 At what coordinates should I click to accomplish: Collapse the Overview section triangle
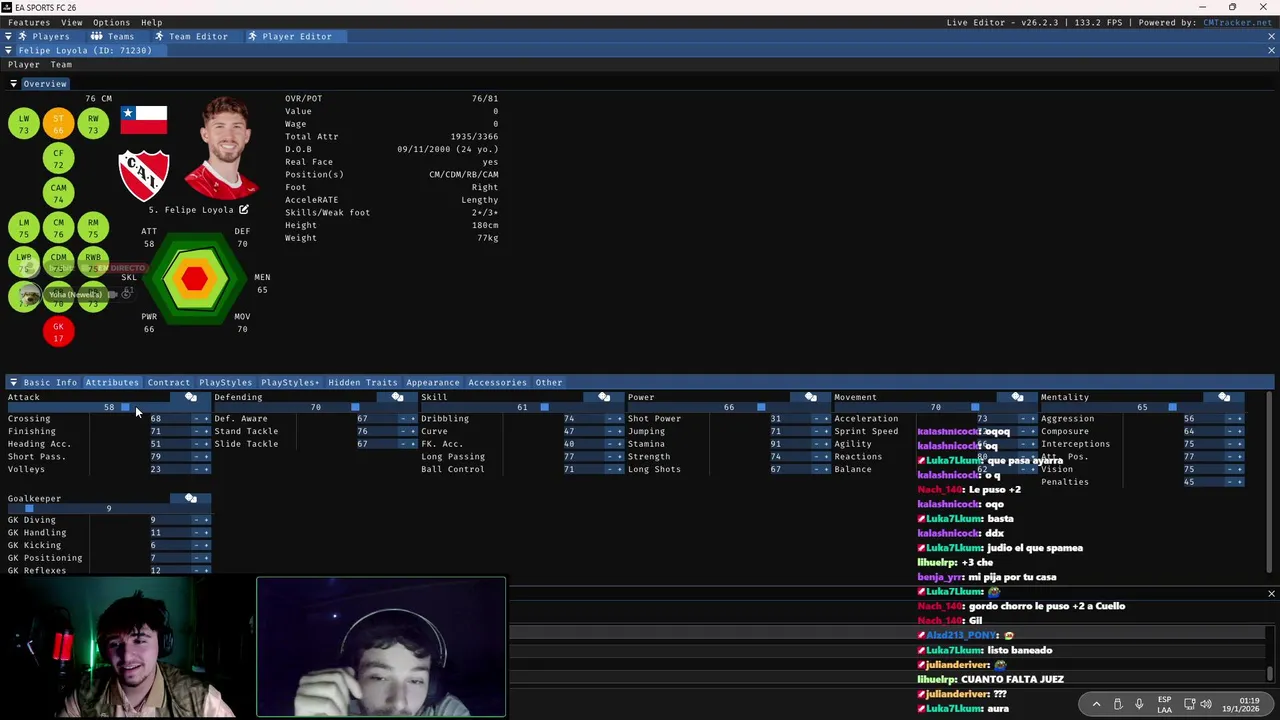[x=13, y=84]
